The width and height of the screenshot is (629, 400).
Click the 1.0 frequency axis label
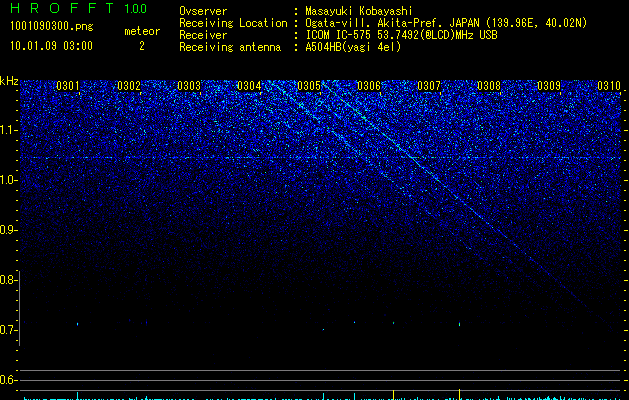point(8,181)
